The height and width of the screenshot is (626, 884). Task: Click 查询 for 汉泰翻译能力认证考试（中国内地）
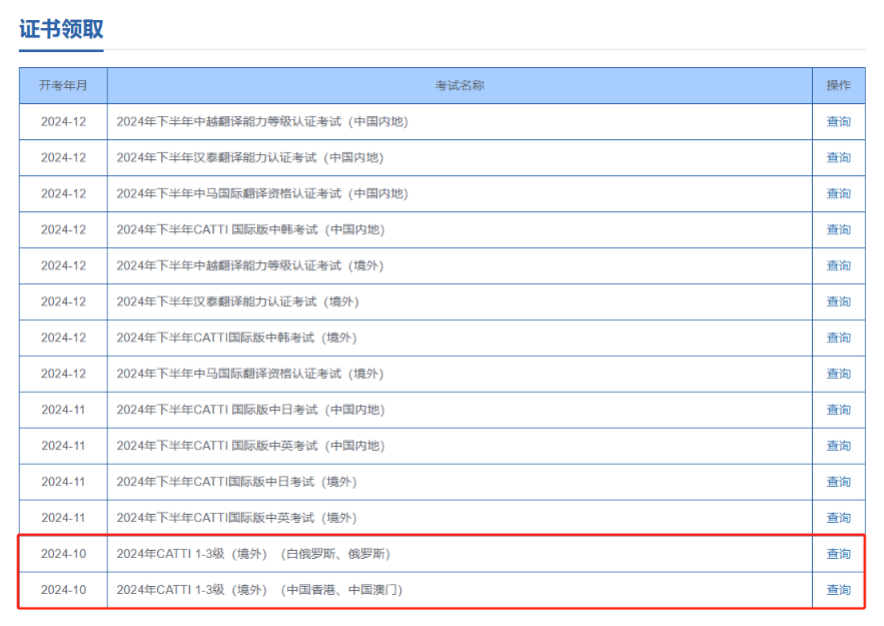(x=838, y=158)
